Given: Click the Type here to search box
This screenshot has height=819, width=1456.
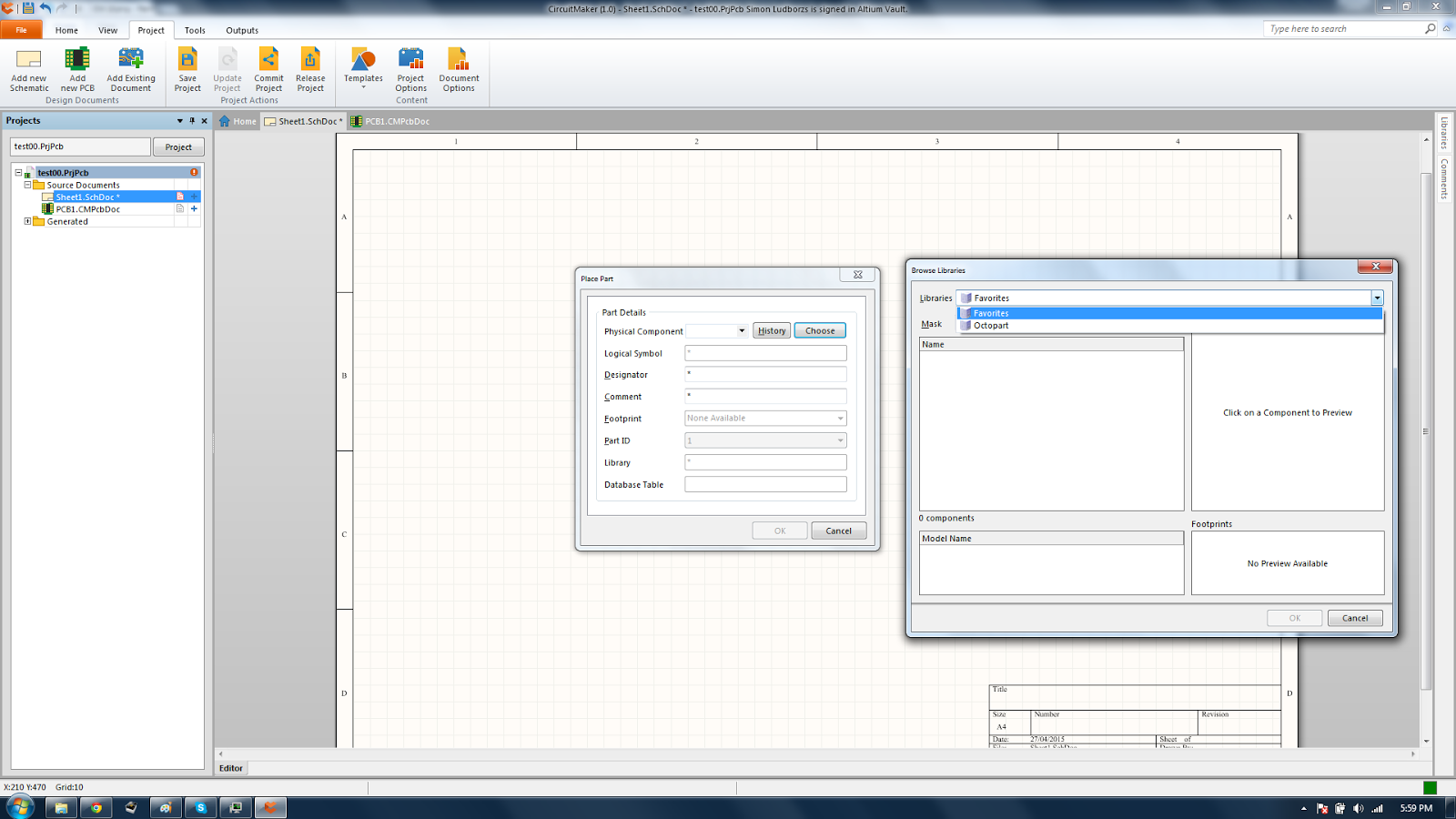Looking at the screenshot, I should (x=1344, y=29).
